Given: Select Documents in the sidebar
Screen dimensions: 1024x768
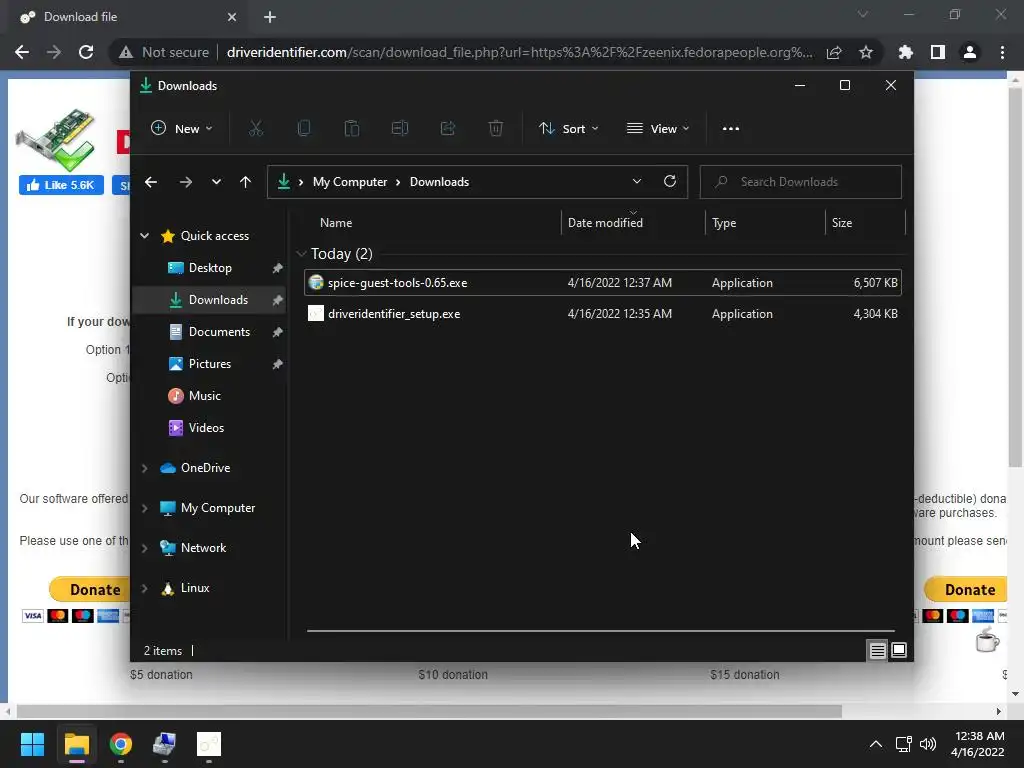Looking at the screenshot, I should coord(209,332).
